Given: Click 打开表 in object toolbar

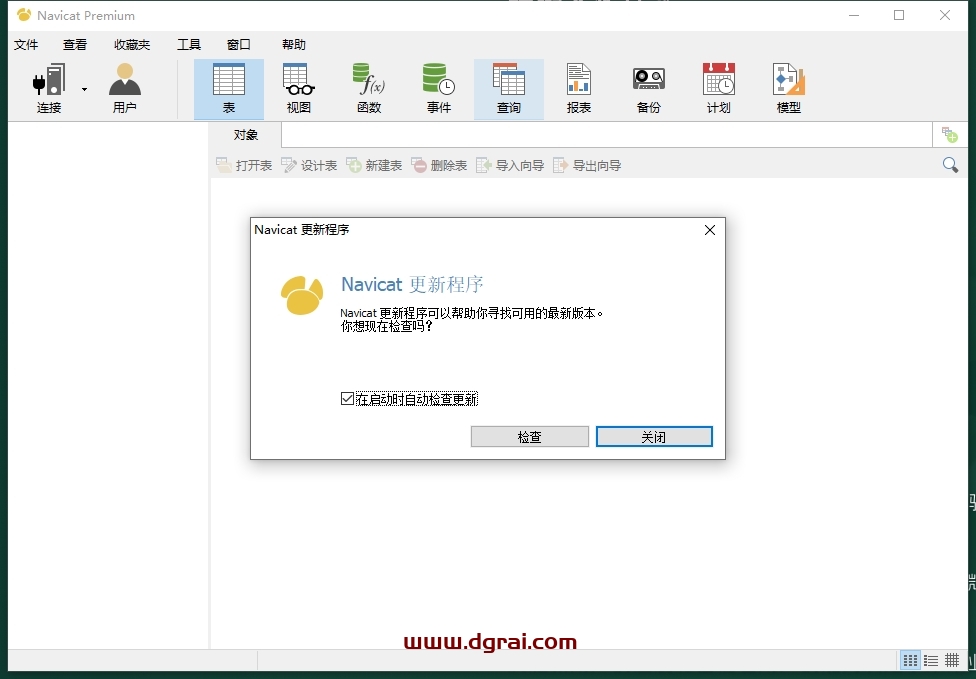Looking at the screenshot, I should [244, 166].
